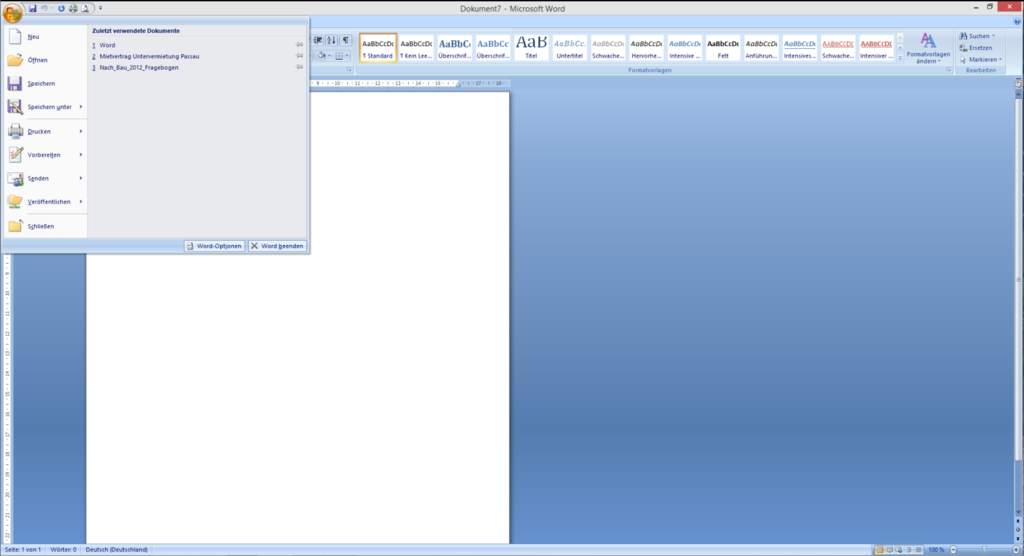Click the Save icon in Quick Access Toolbar

(x=32, y=8)
